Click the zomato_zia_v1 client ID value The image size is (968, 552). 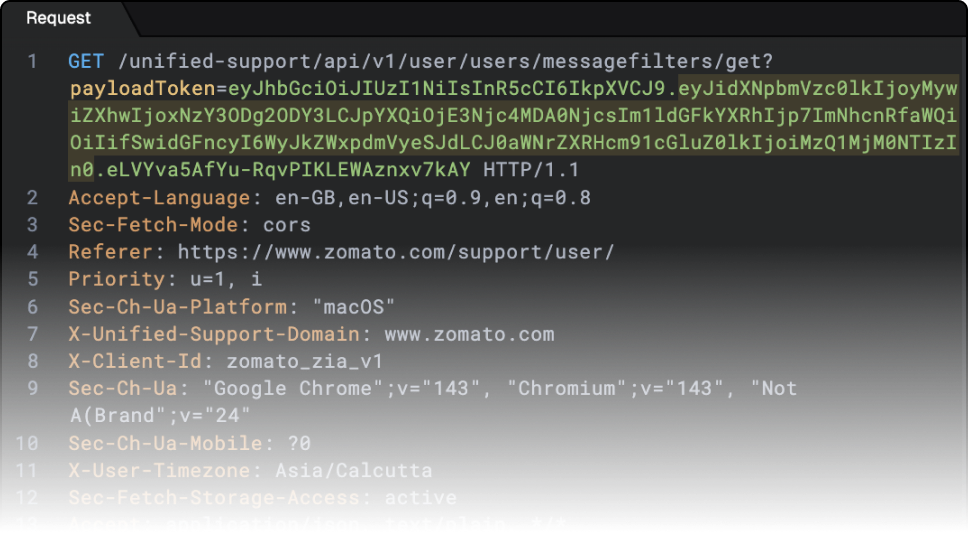click(305, 361)
